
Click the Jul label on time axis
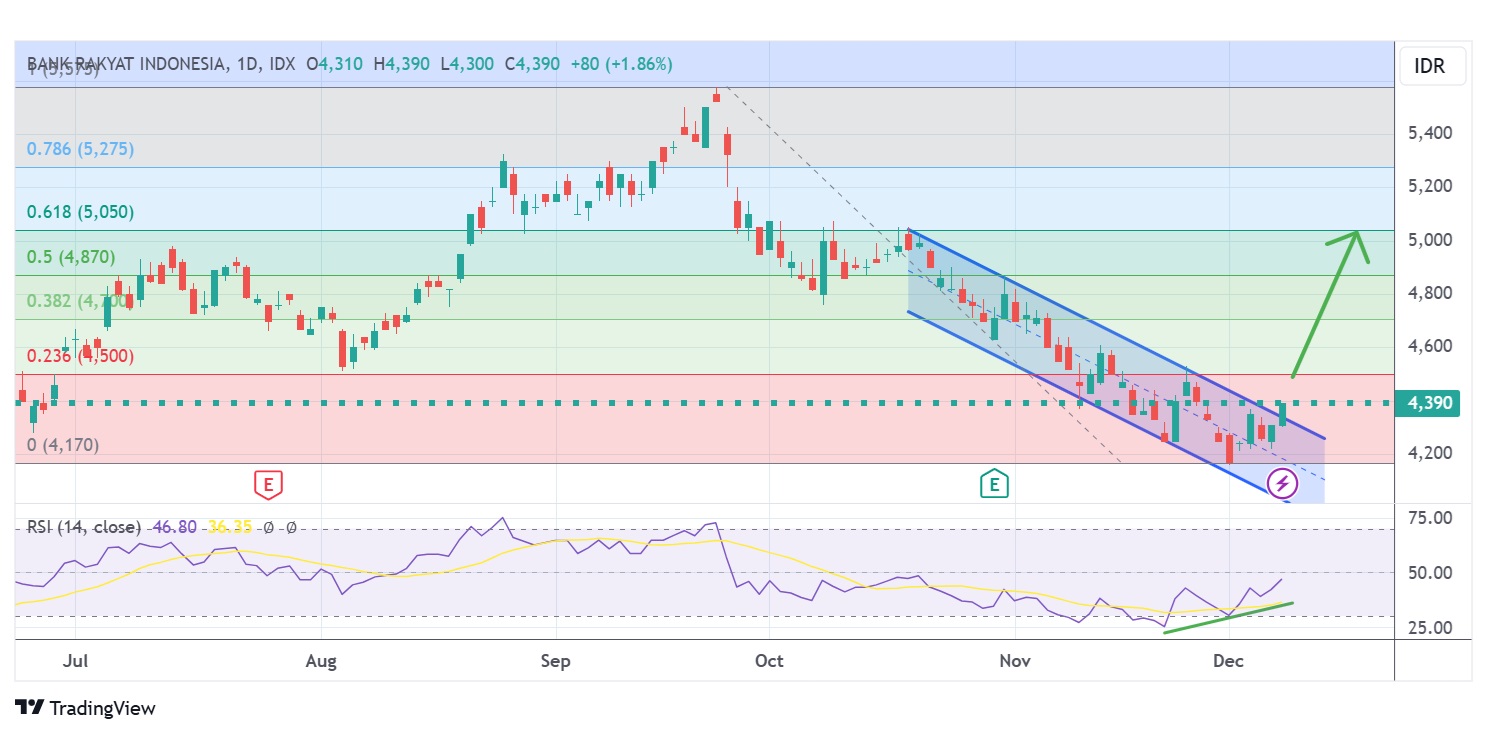[x=75, y=661]
